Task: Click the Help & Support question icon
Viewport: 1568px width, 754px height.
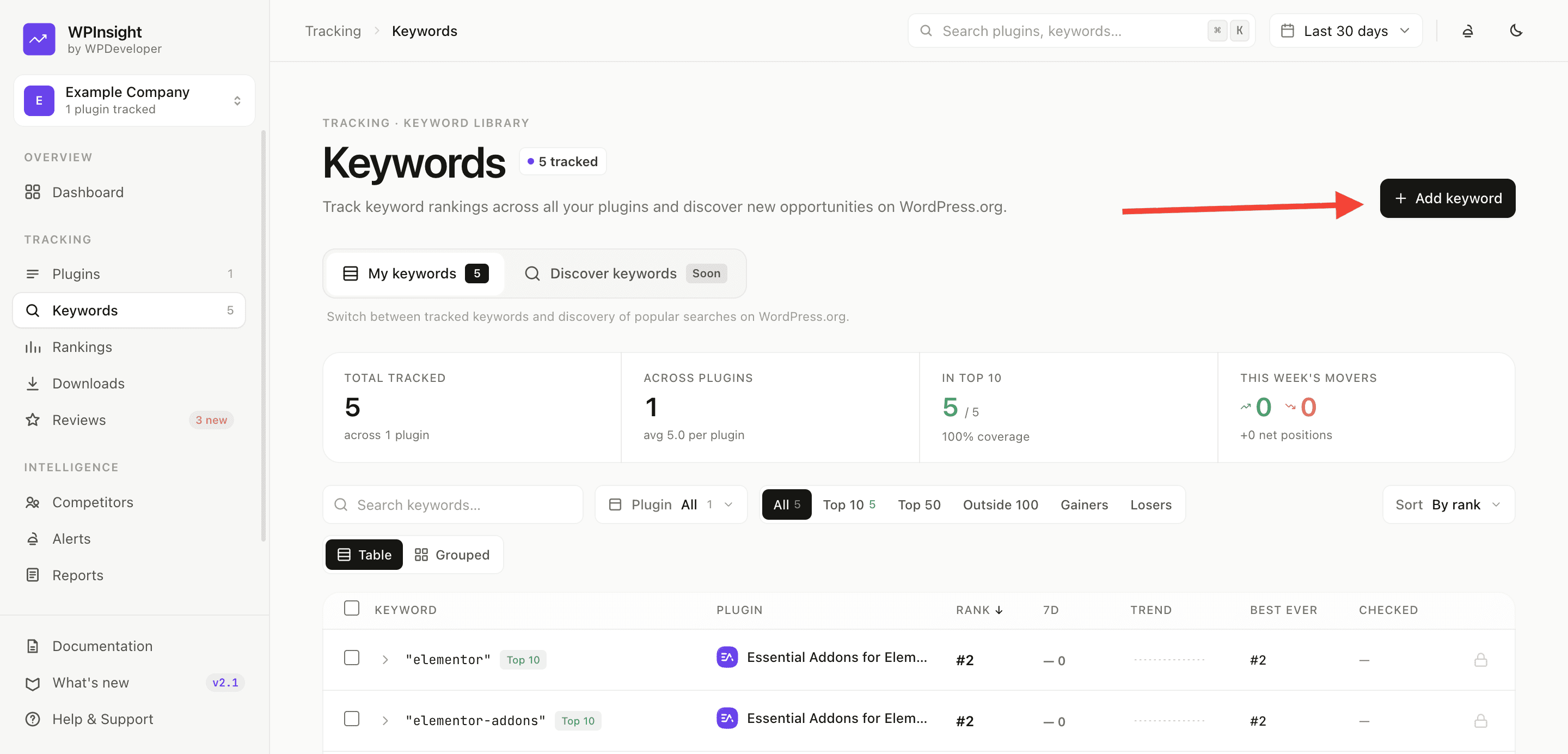Action: pos(33,719)
